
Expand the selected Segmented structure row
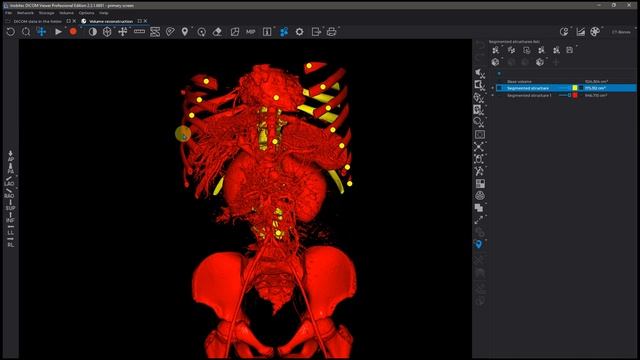[x=492, y=88]
